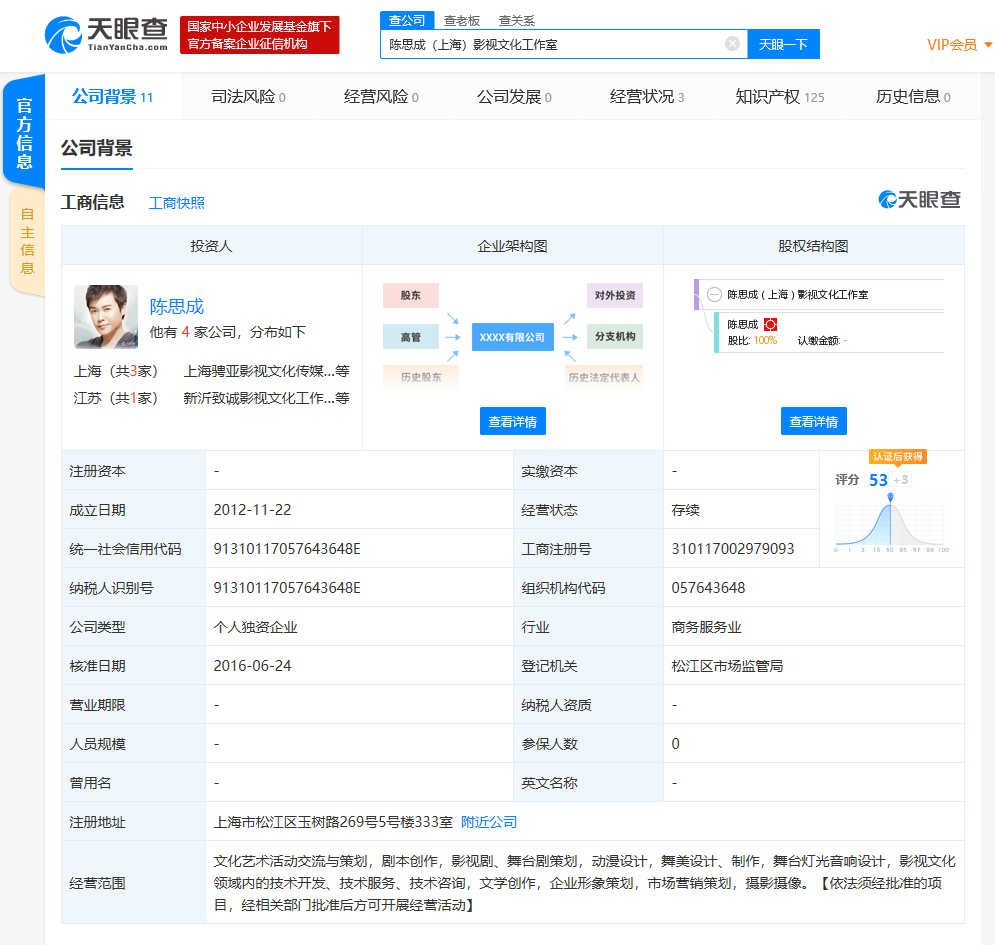Screen dimensions: 995x945
Task: Open the 陈思成 investor name link
Action: coord(176,307)
